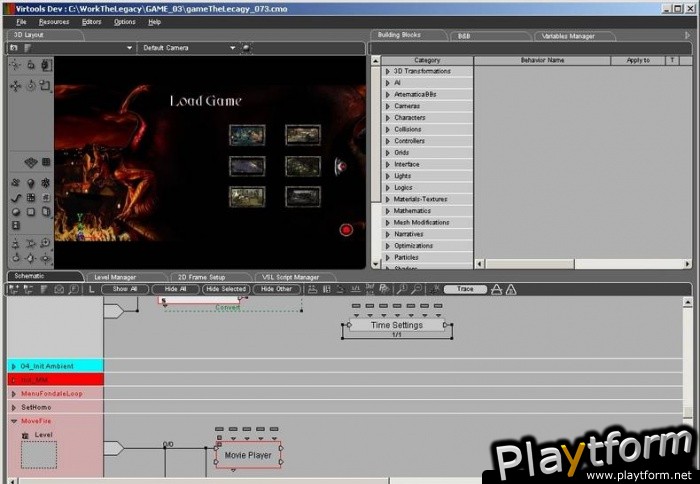Click the snapshot camera icon above the viewport

pyautogui.click(x=14, y=48)
